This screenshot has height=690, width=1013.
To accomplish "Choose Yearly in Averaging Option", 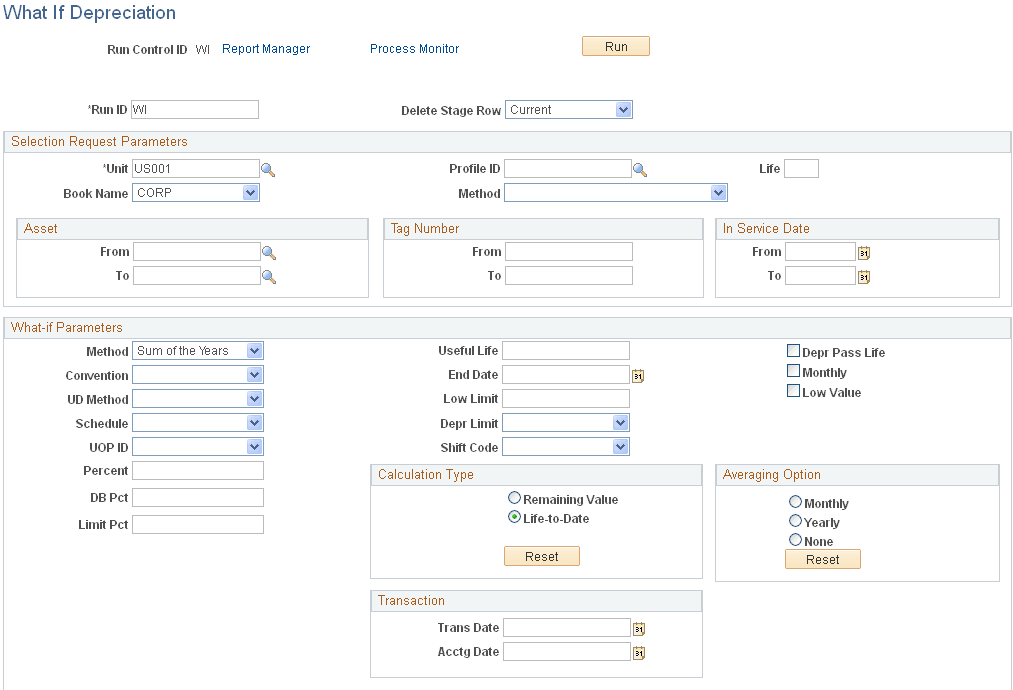I will 795,521.
